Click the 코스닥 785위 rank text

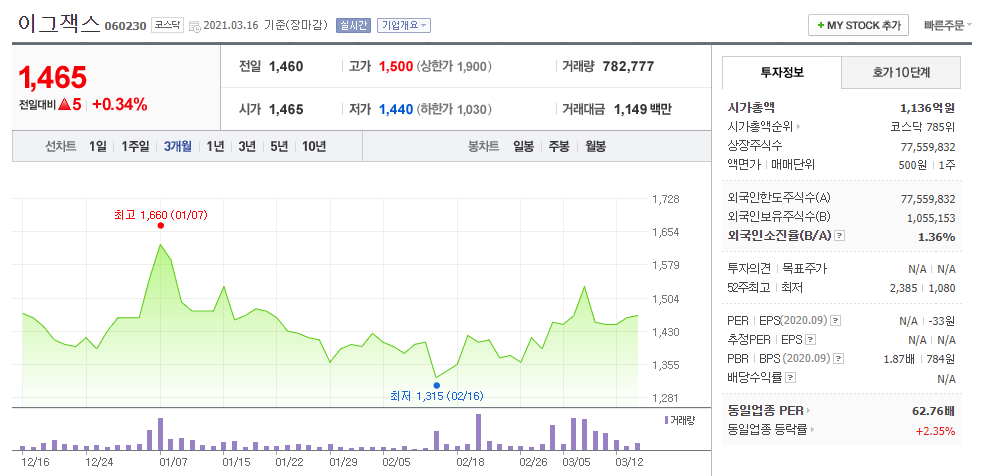click(x=923, y=127)
